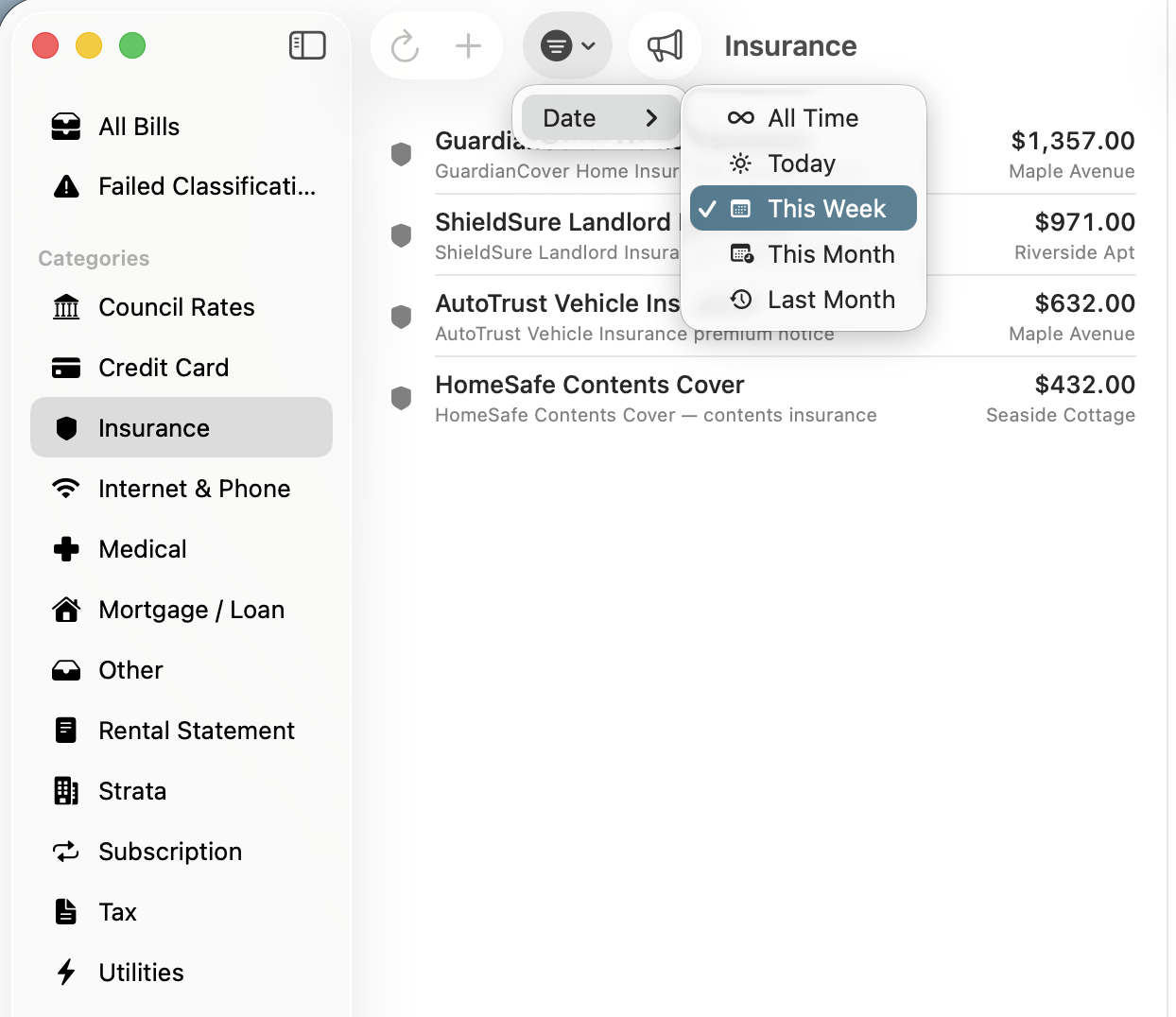
Task: Click the Mortgage / Loan house icon
Action: [x=66, y=610]
